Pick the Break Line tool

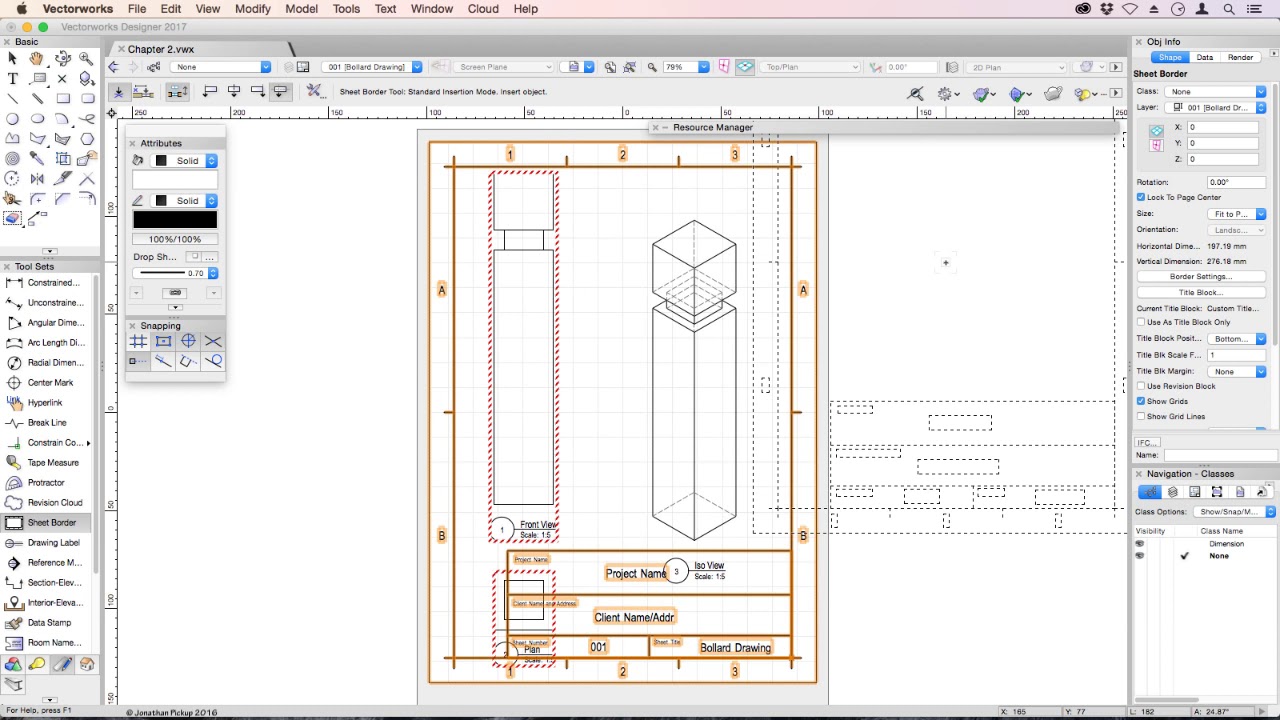tap(47, 423)
